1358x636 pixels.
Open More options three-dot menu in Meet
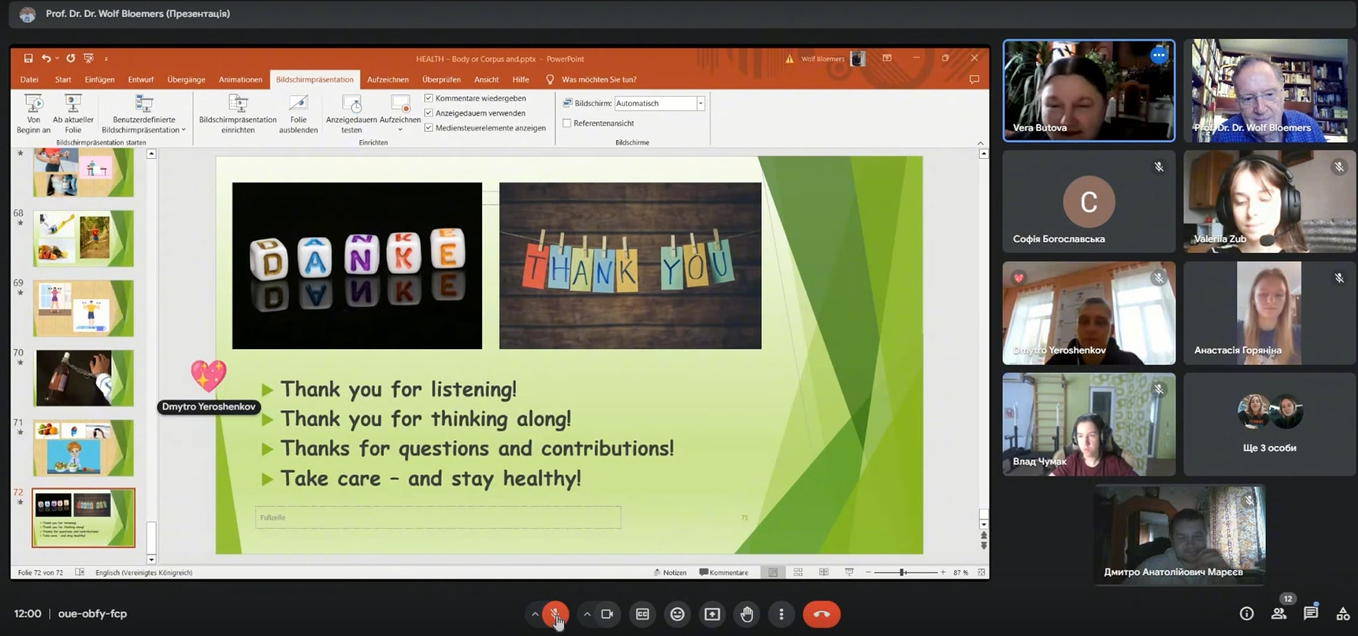pos(781,614)
